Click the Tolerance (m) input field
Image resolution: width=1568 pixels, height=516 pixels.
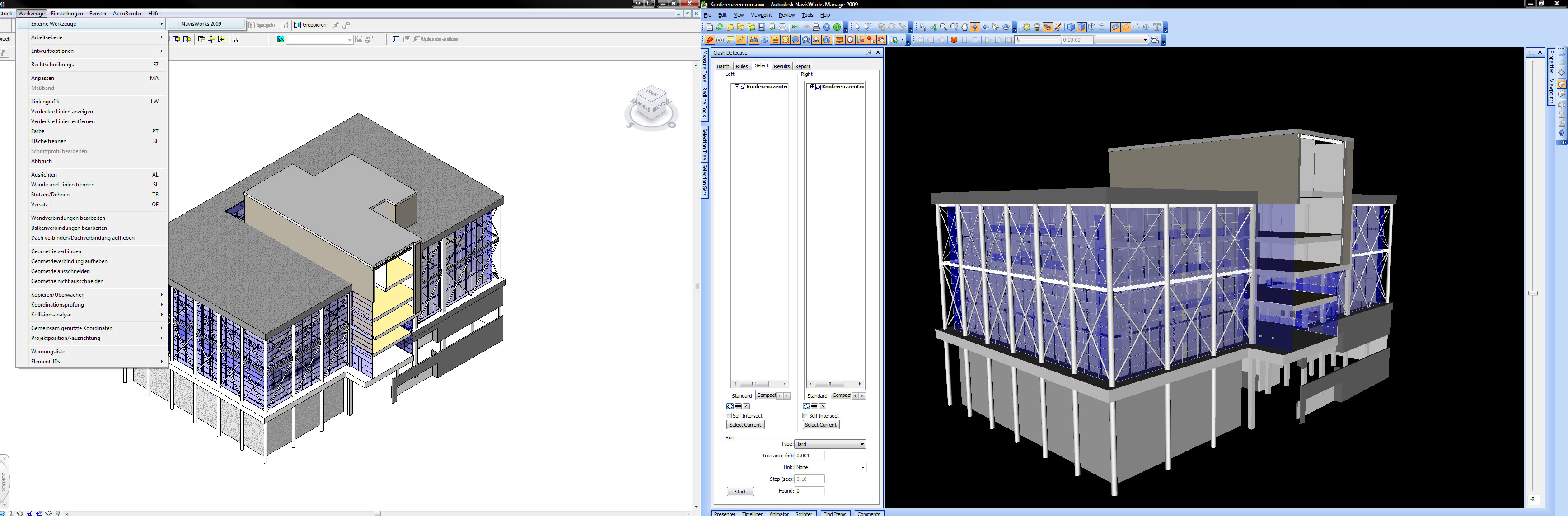pos(810,456)
